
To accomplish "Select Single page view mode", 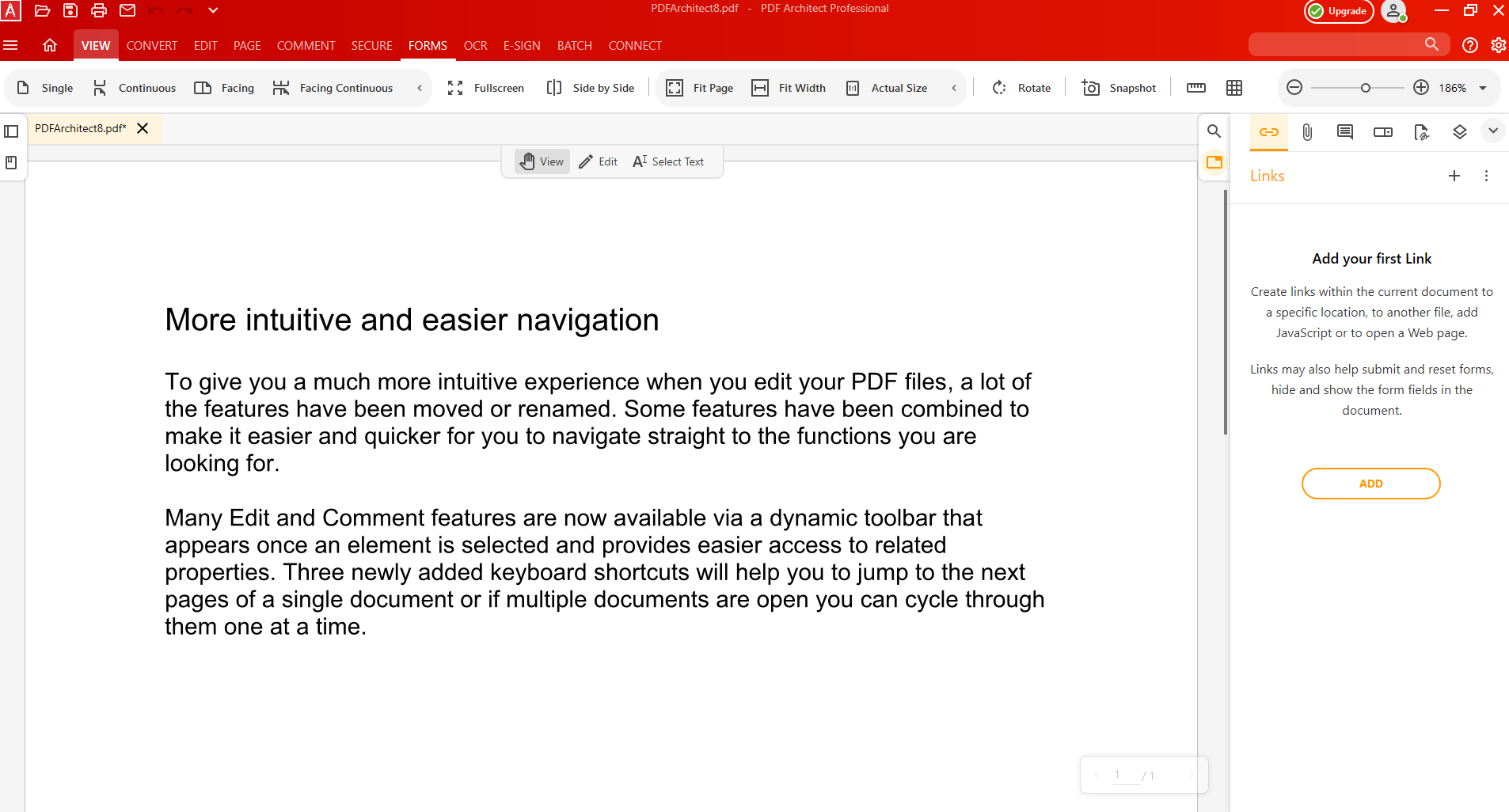I will coord(45,88).
